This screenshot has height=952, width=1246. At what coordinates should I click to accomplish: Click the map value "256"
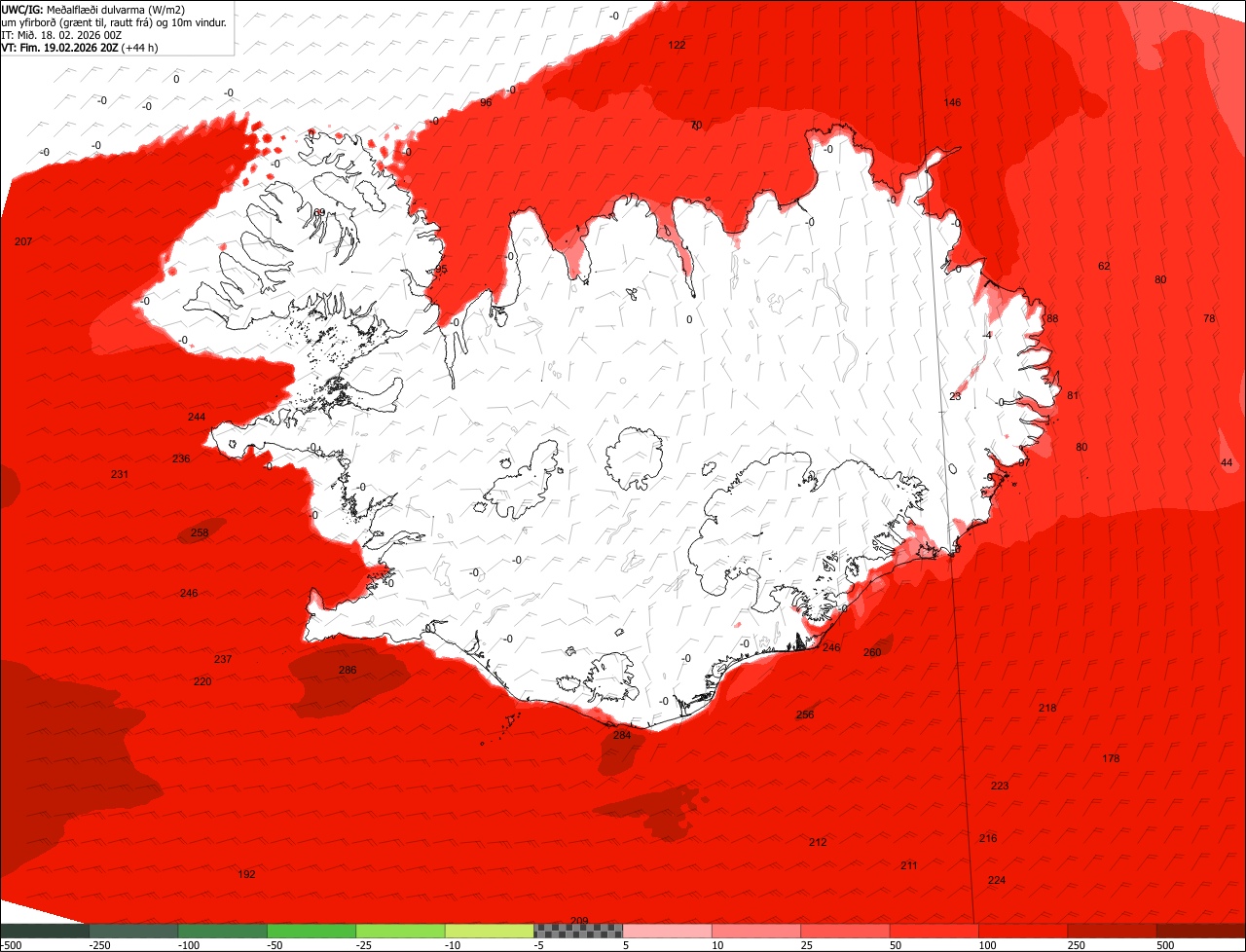(x=805, y=714)
